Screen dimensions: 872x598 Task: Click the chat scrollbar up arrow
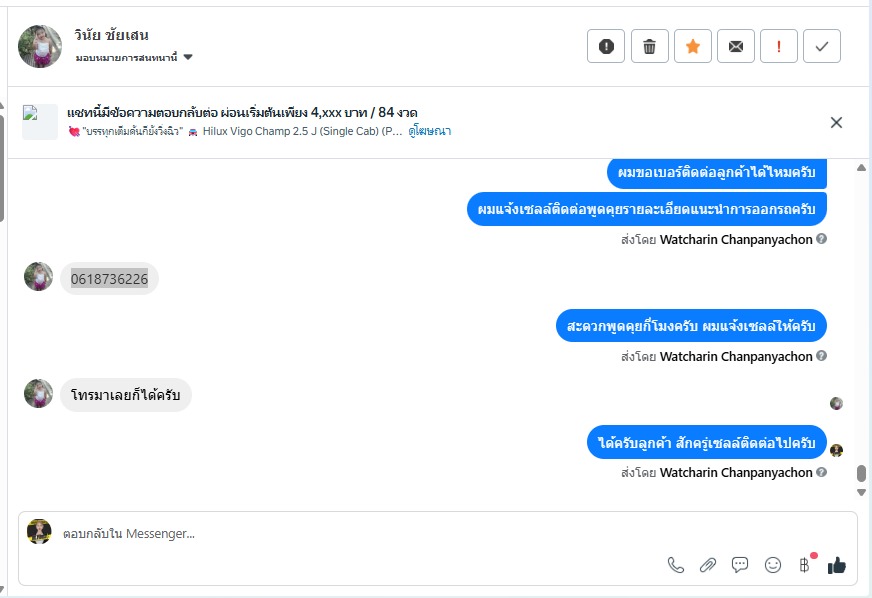862,169
